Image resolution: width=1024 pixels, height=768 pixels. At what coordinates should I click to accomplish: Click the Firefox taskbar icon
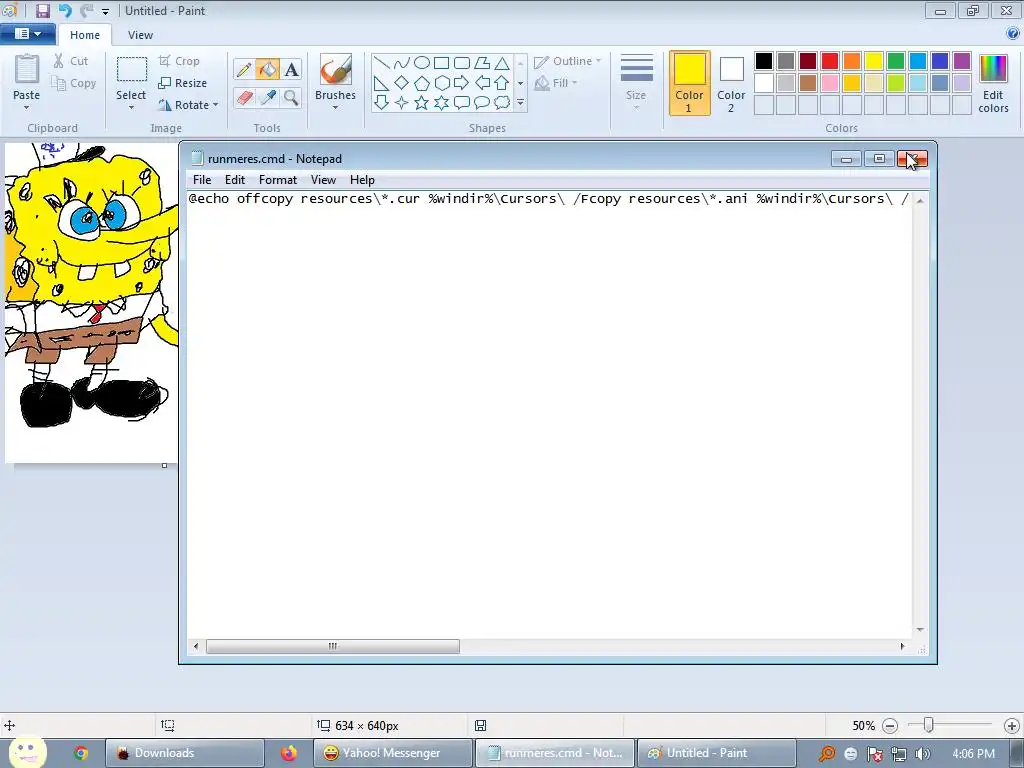coord(289,753)
